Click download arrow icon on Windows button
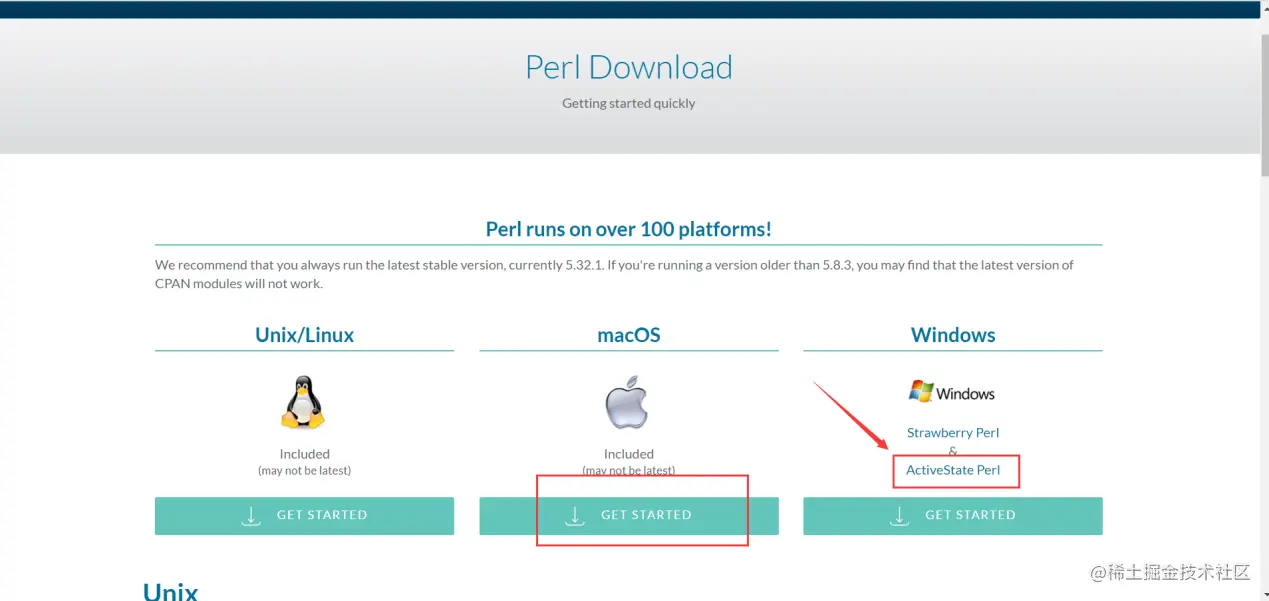 pos(899,515)
